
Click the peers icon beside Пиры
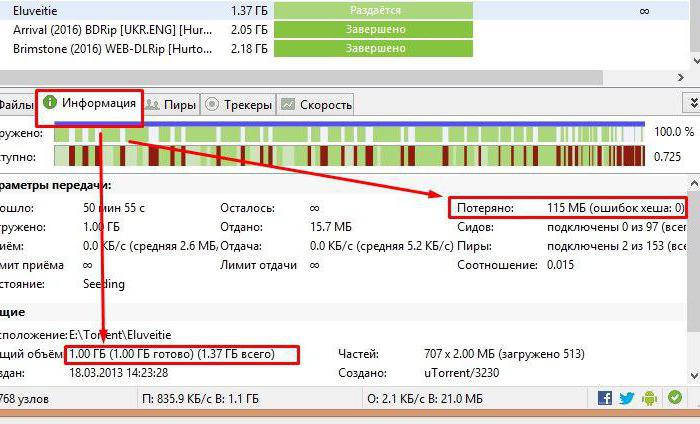152,104
